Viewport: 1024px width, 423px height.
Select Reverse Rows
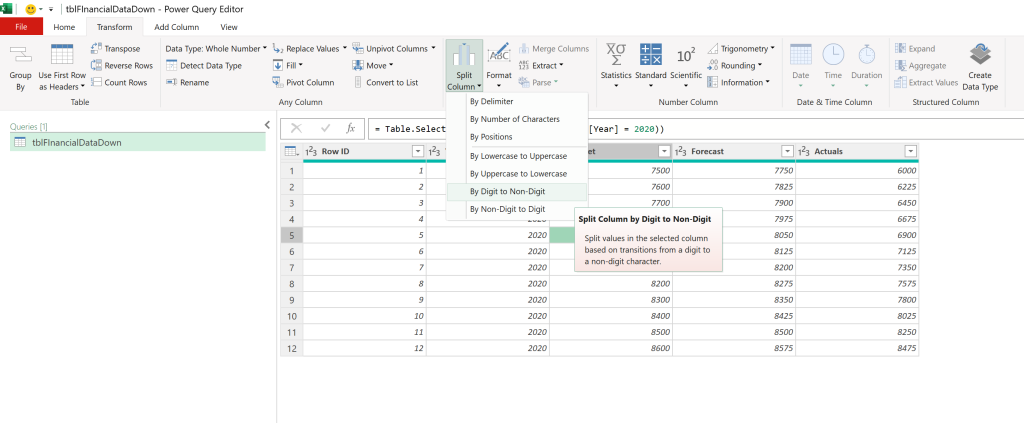[121, 65]
